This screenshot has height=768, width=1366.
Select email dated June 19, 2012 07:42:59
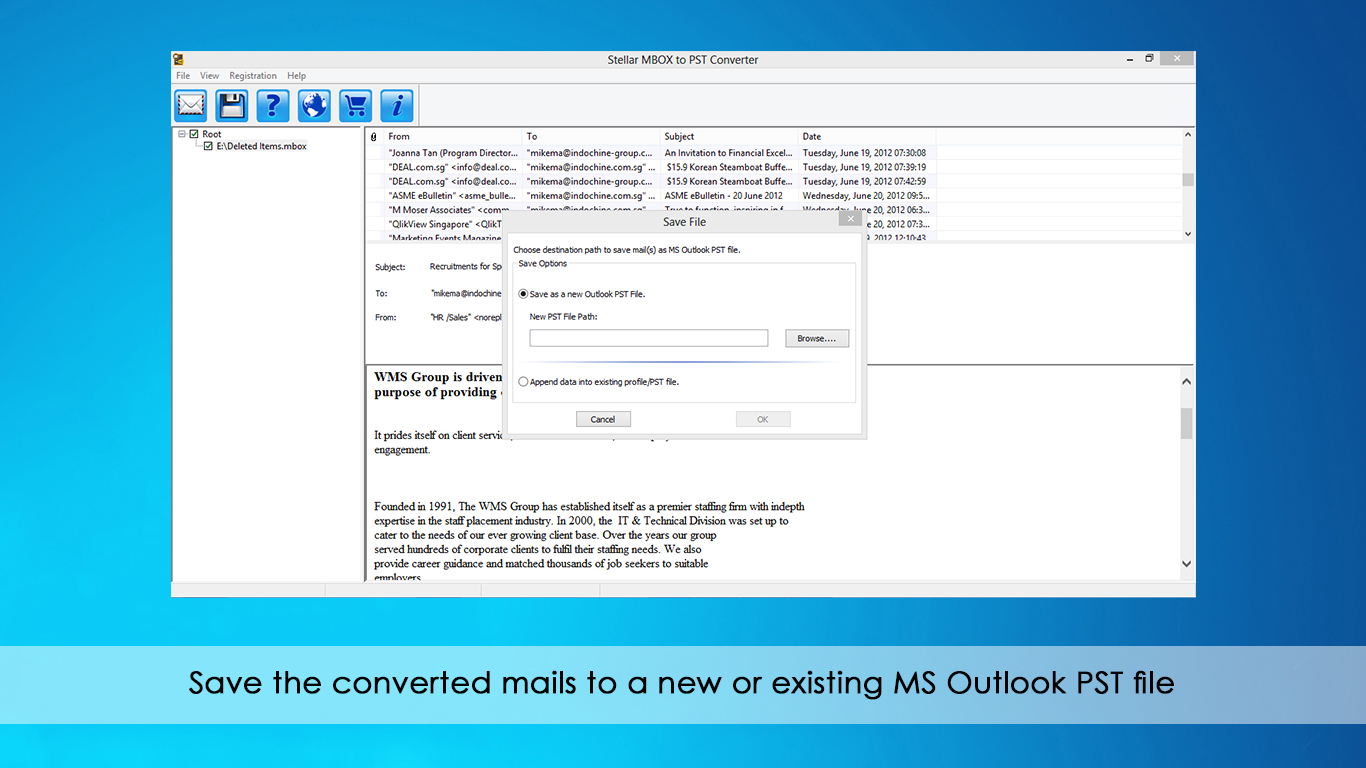(x=651, y=181)
